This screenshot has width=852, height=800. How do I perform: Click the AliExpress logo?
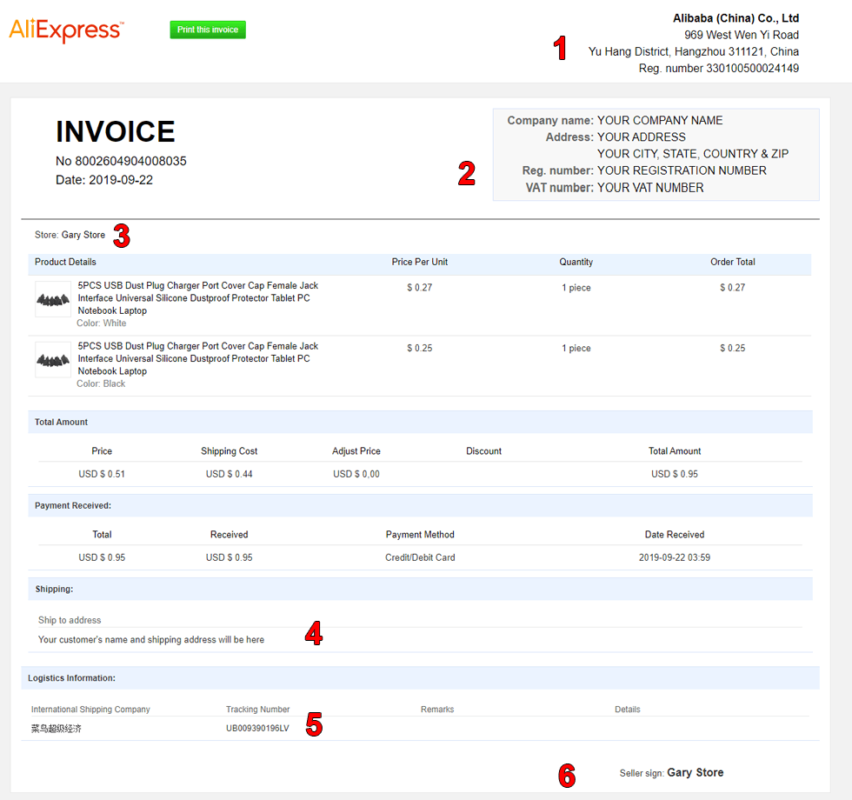click(x=66, y=30)
